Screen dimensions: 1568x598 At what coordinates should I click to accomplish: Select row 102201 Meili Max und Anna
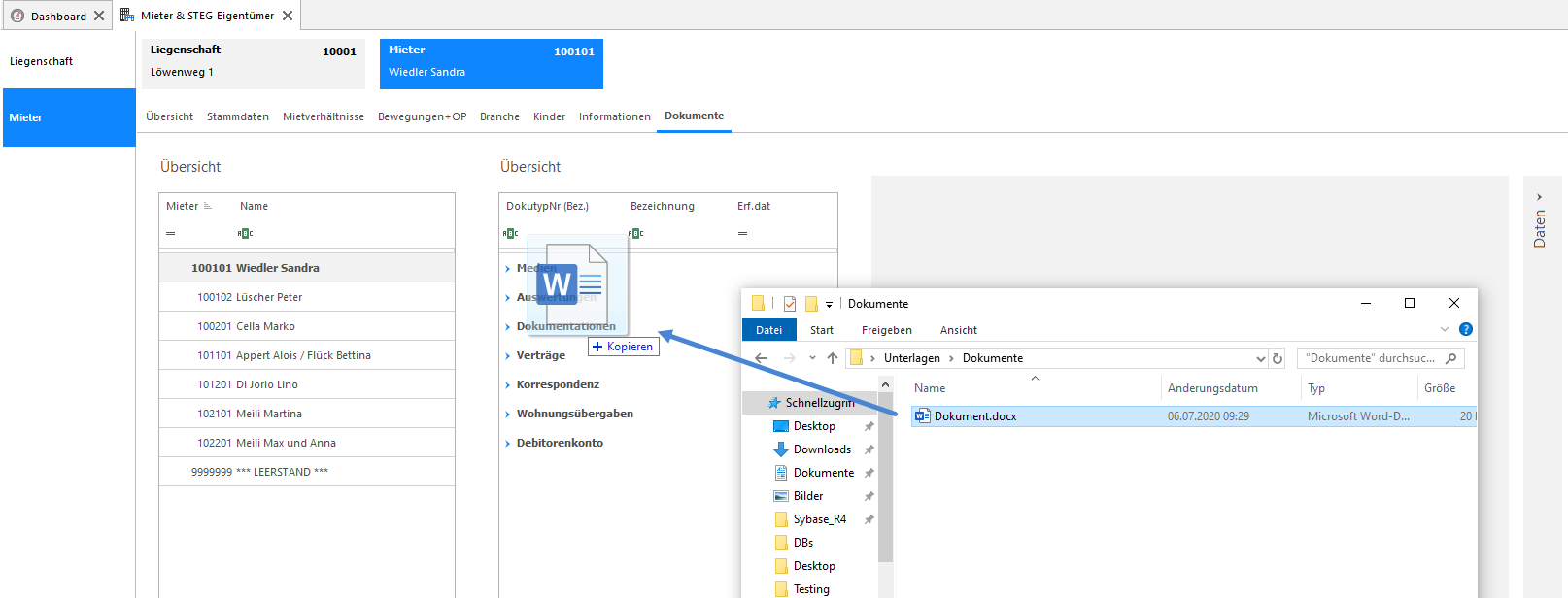tap(307, 443)
